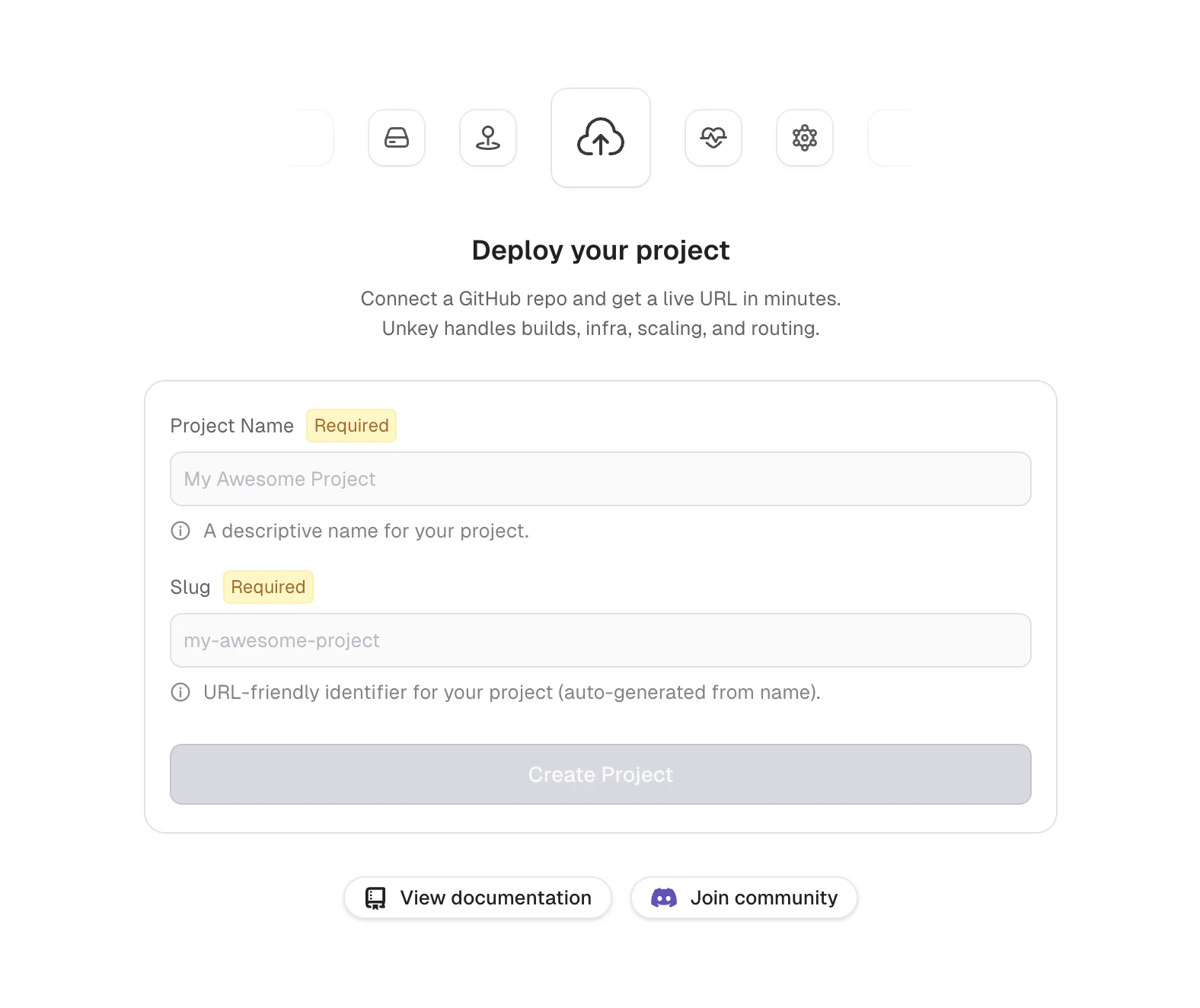Click the highlighted cloud upload deploy icon
Screen dimensions: 1200x1008
point(601,138)
